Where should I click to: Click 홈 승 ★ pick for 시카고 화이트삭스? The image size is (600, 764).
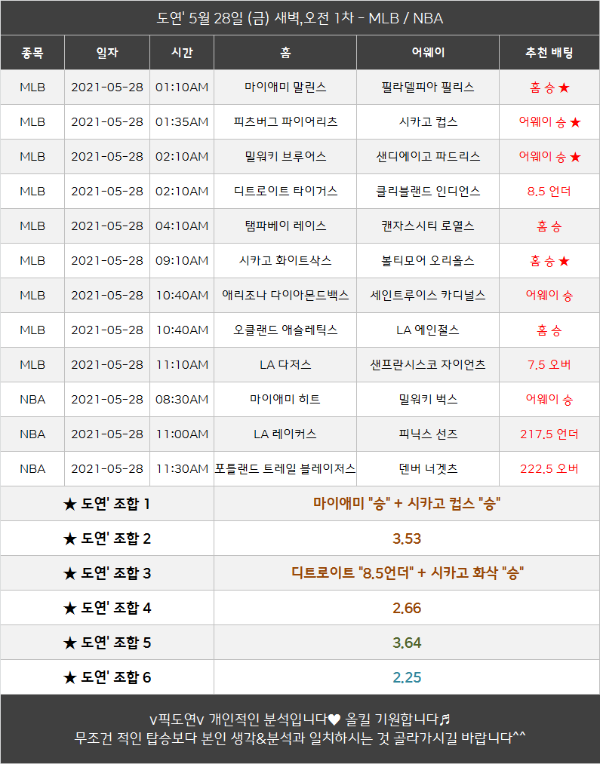(x=549, y=261)
